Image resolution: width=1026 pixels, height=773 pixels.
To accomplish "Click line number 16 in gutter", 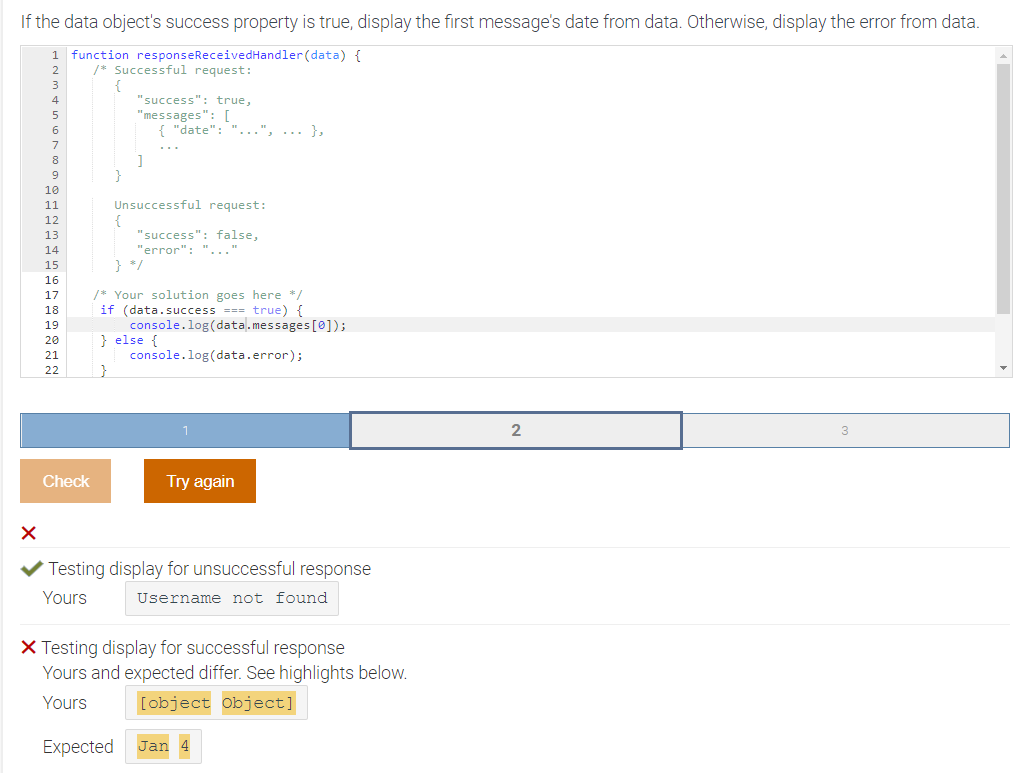I will point(52,280).
